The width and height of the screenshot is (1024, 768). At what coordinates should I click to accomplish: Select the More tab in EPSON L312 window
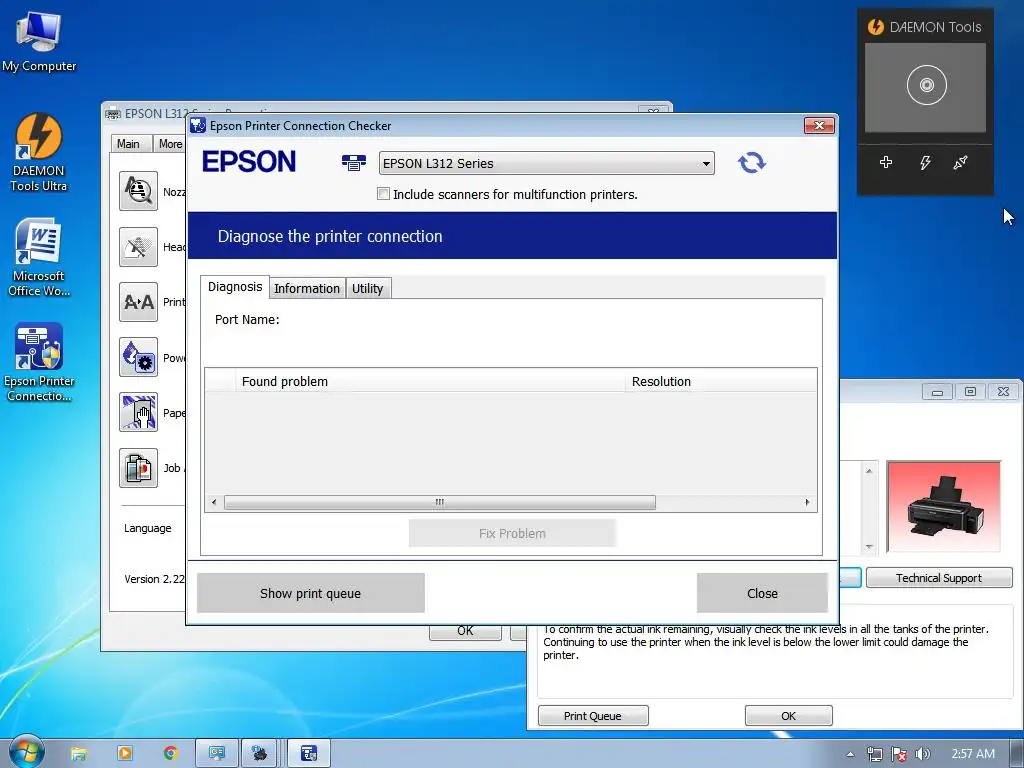coord(170,144)
